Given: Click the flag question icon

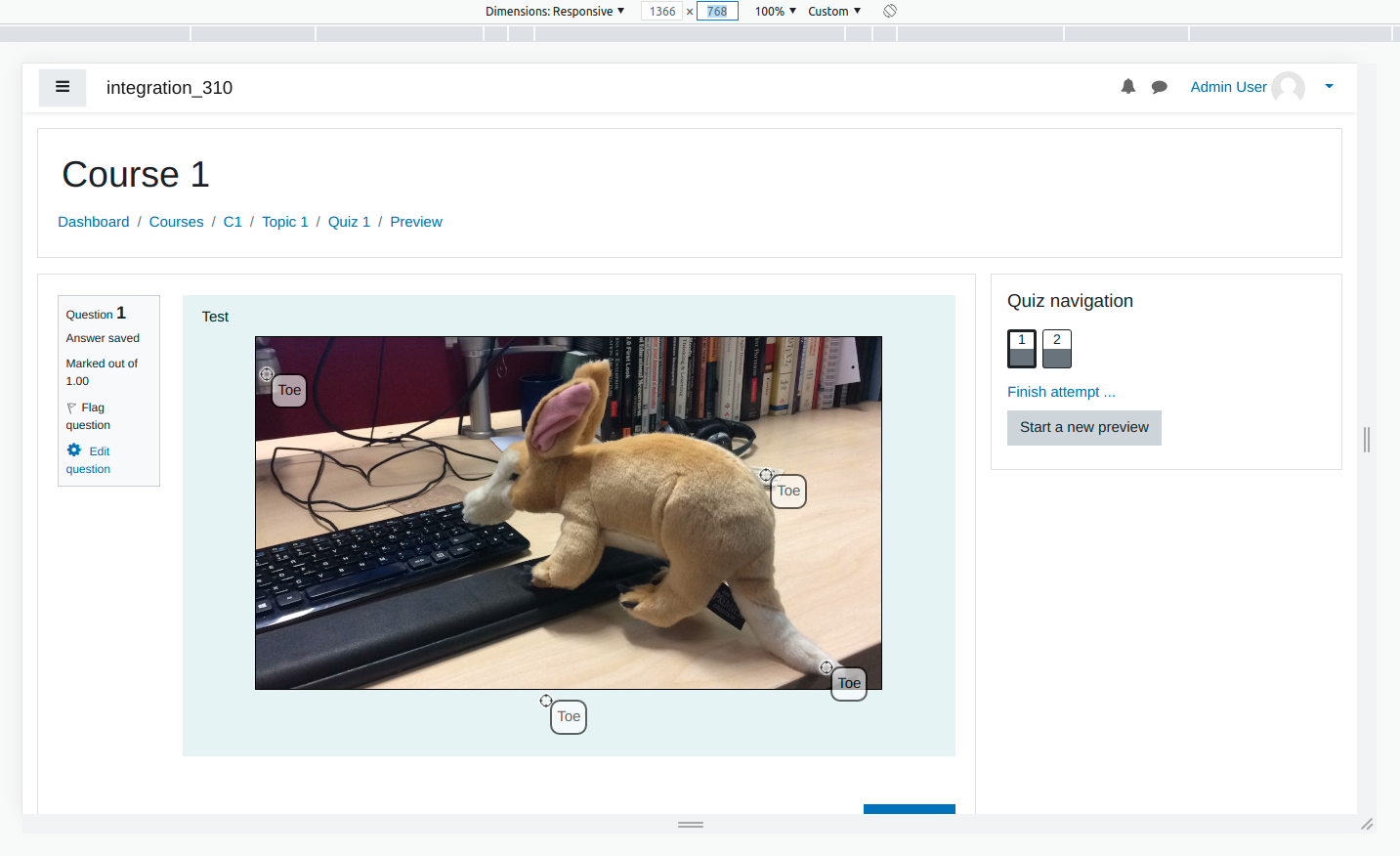Looking at the screenshot, I should 71,407.
